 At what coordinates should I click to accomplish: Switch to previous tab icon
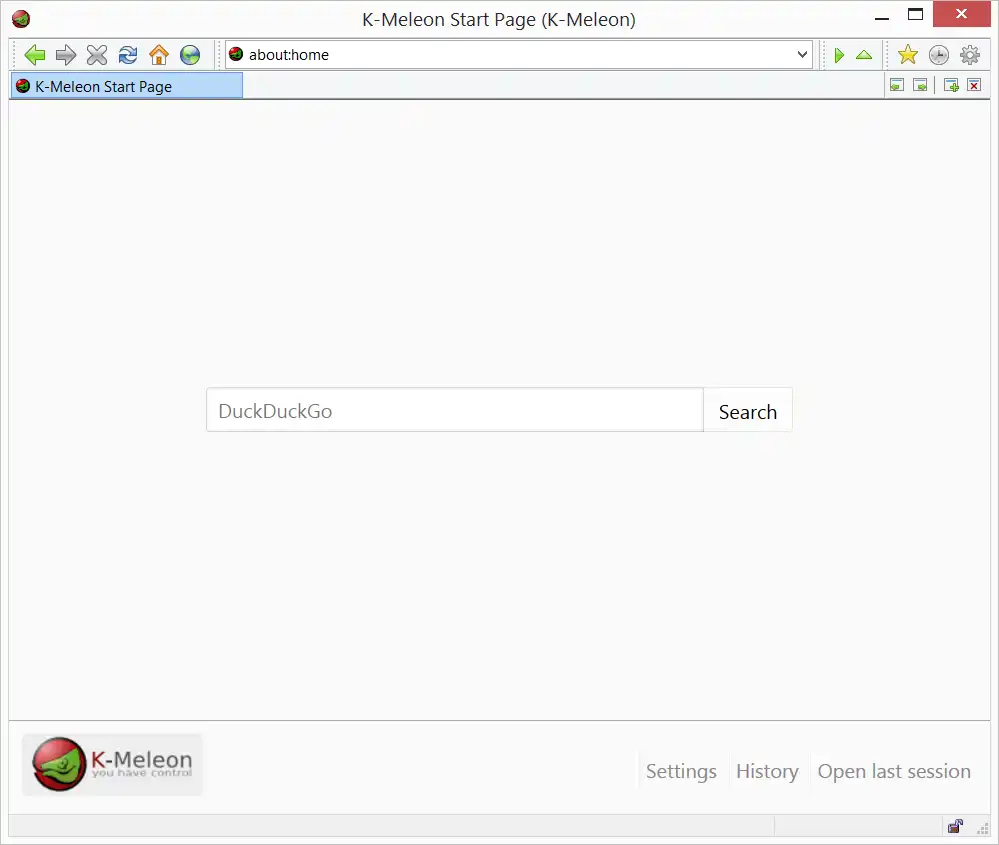[897, 85]
